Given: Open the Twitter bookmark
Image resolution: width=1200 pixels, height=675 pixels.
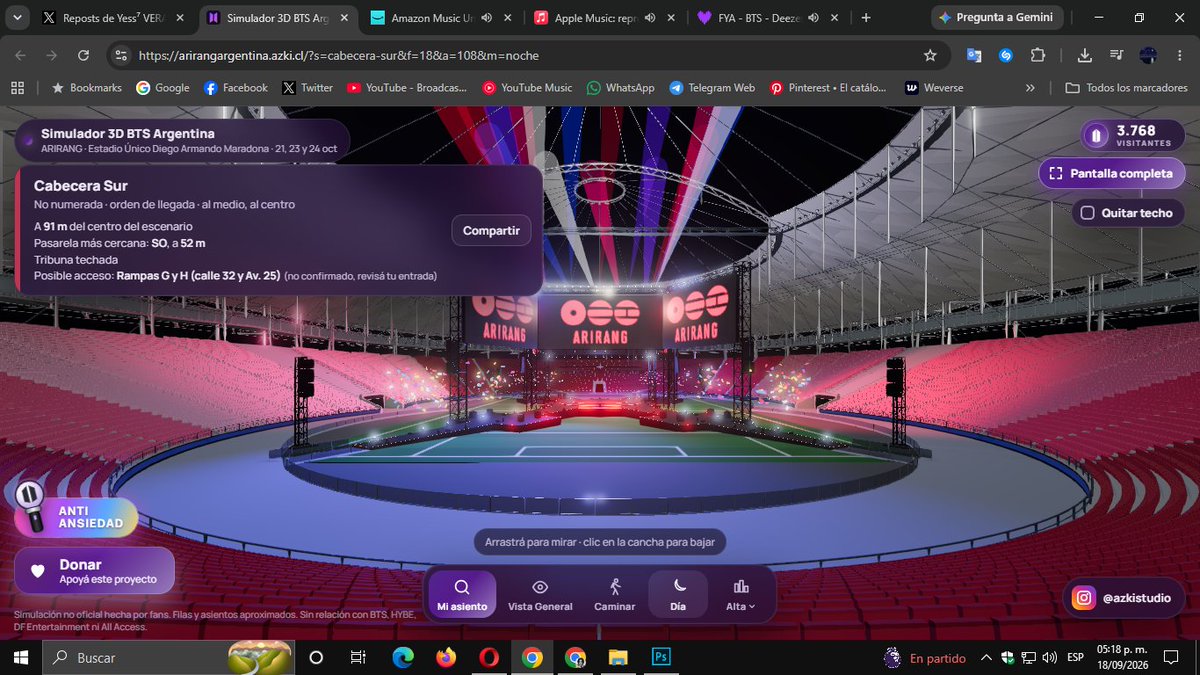Looking at the screenshot, I should pos(307,88).
